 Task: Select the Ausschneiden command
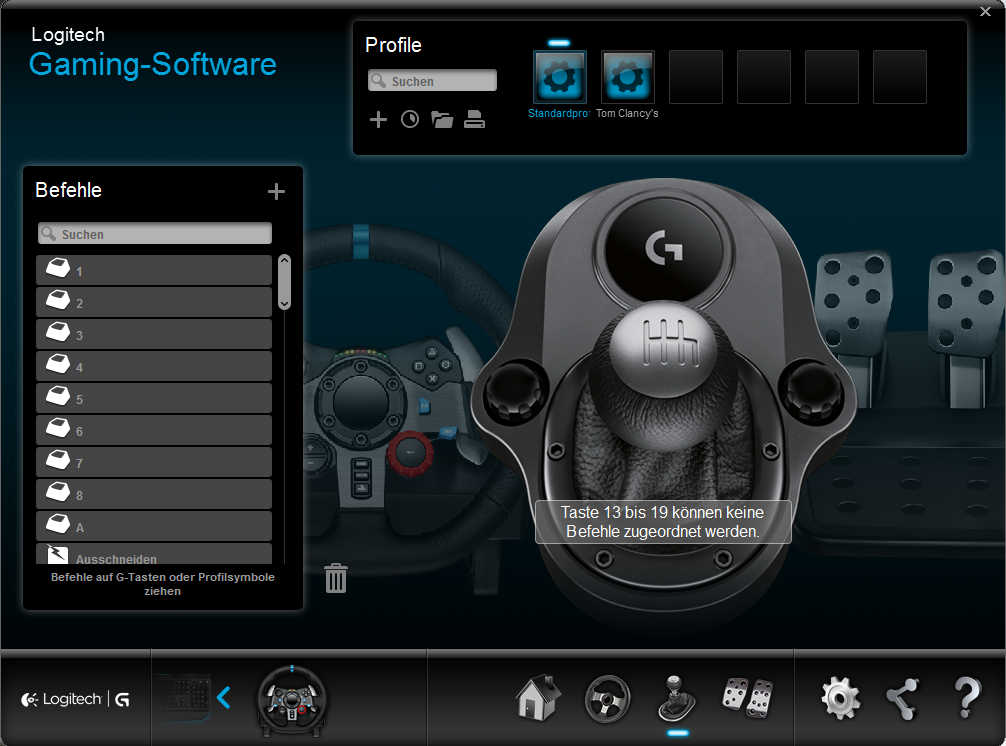tap(154, 554)
